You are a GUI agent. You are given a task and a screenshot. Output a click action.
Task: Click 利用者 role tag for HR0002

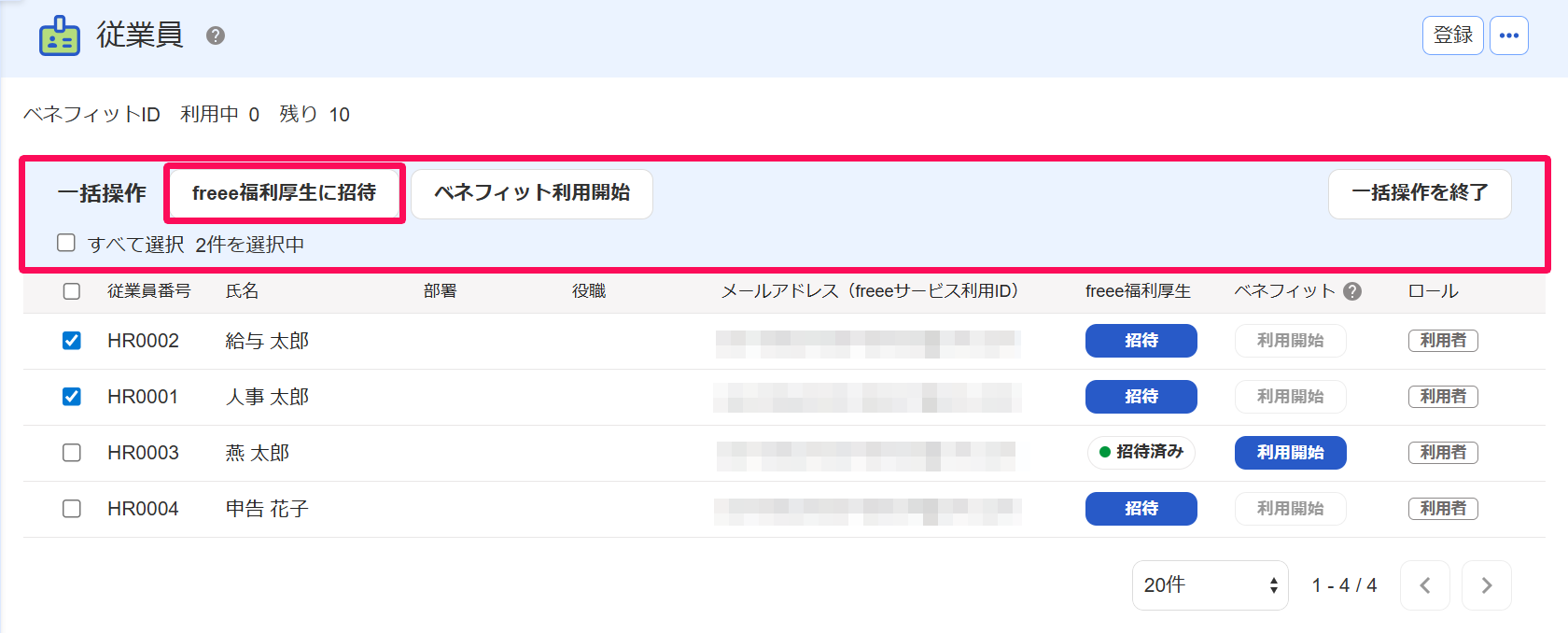pyautogui.click(x=1443, y=341)
